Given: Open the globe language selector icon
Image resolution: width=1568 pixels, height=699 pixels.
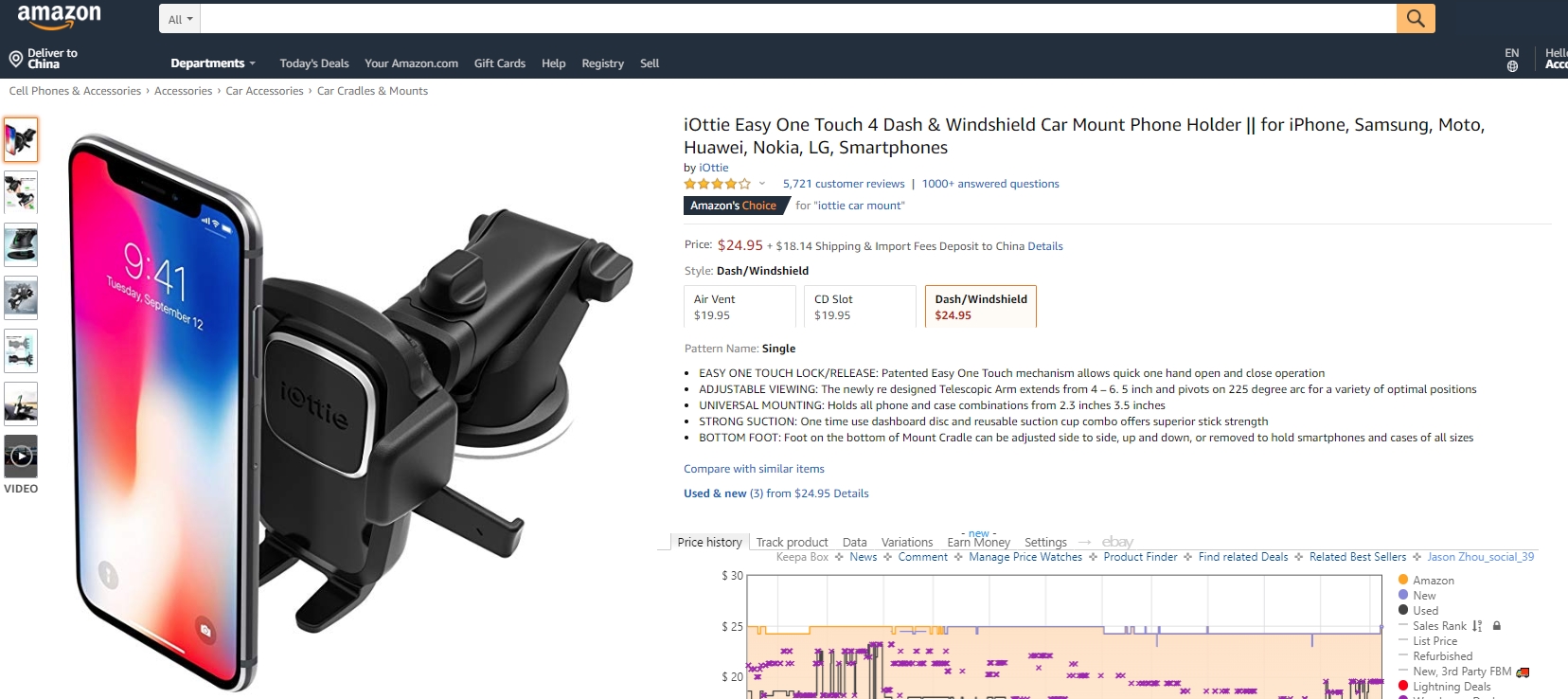Looking at the screenshot, I should pyautogui.click(x=1512, y=66).
